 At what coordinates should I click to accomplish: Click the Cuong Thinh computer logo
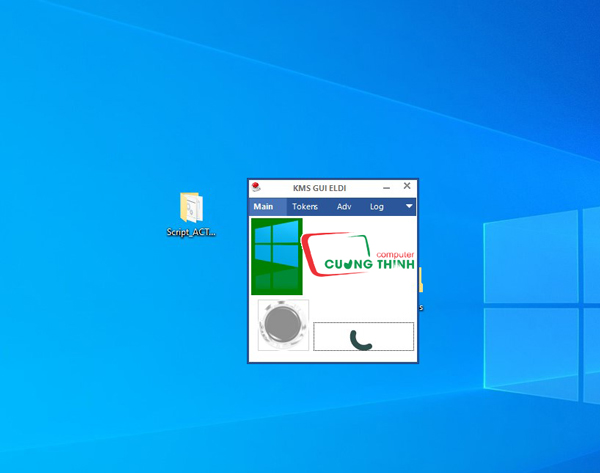(x=358, y=254)
